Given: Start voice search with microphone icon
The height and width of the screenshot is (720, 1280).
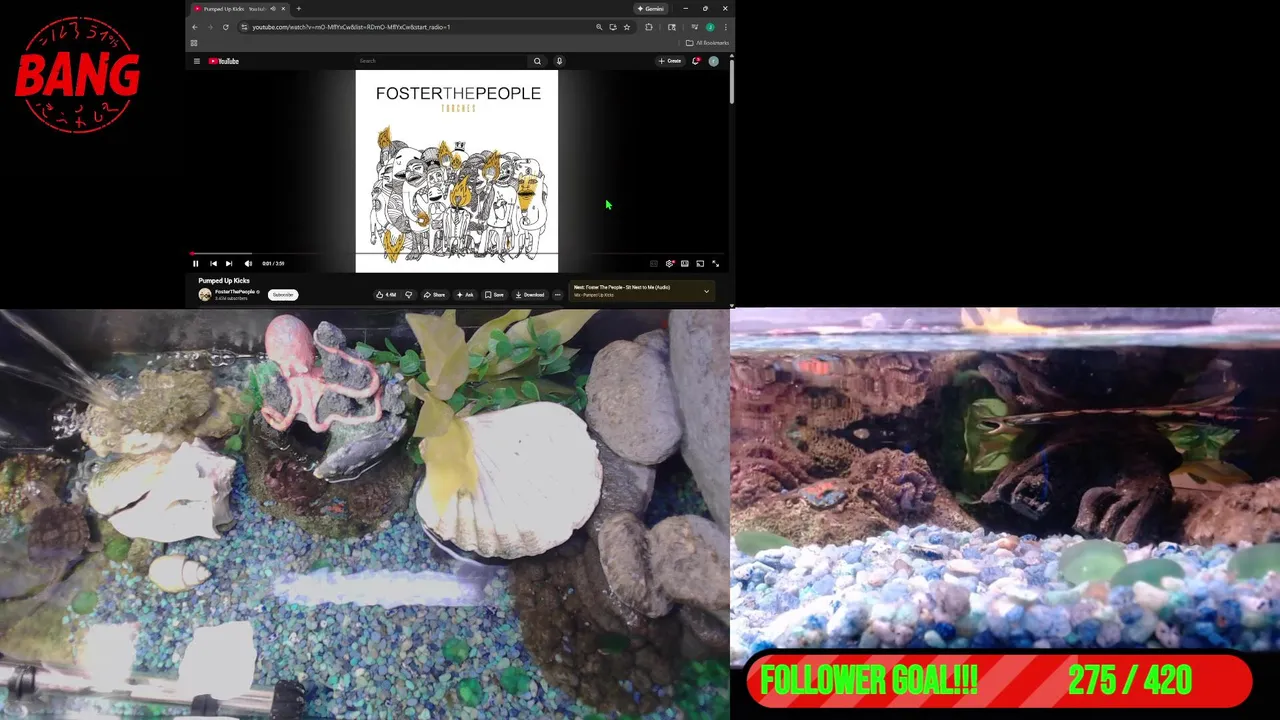Looking at the screenshot, I should [x=559, y=61].
